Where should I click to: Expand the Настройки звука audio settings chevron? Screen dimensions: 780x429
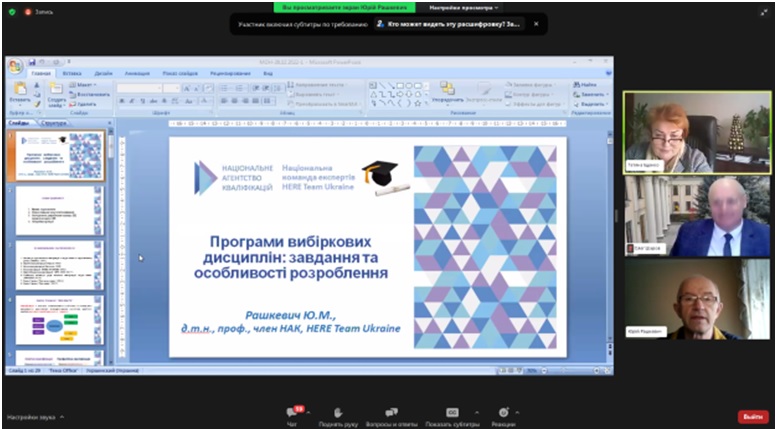62,417
